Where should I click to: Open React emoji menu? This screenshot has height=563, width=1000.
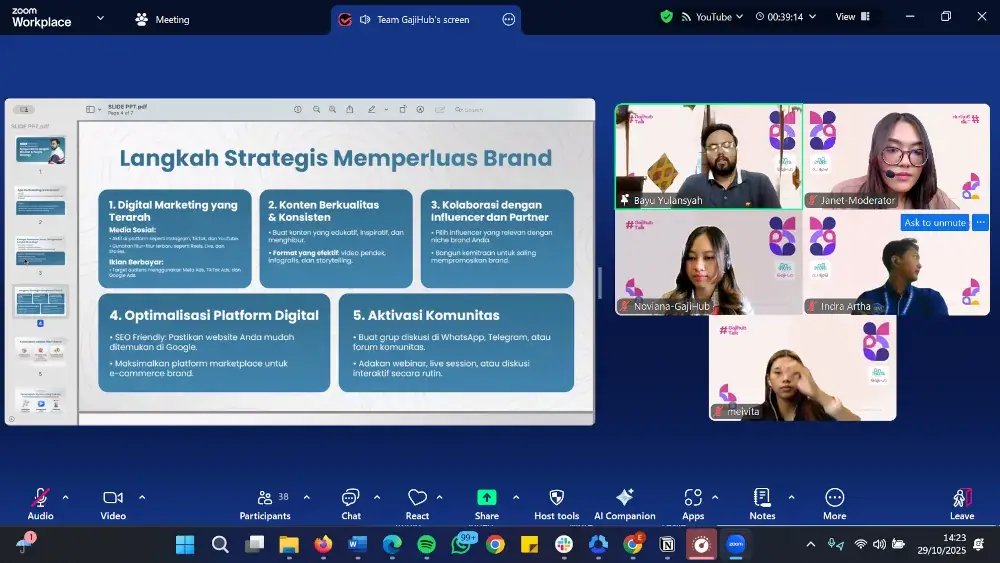pos(417,504)
